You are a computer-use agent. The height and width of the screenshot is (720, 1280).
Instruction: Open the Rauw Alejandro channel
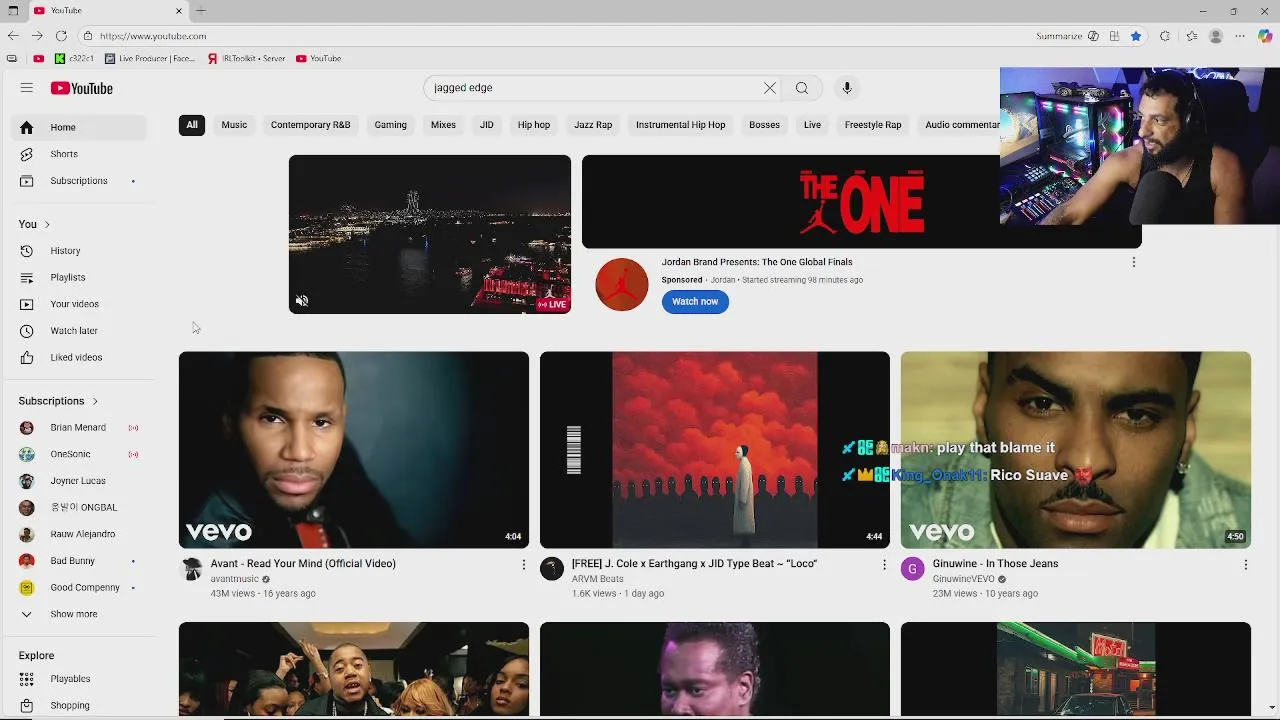click(x=80, y=534)
